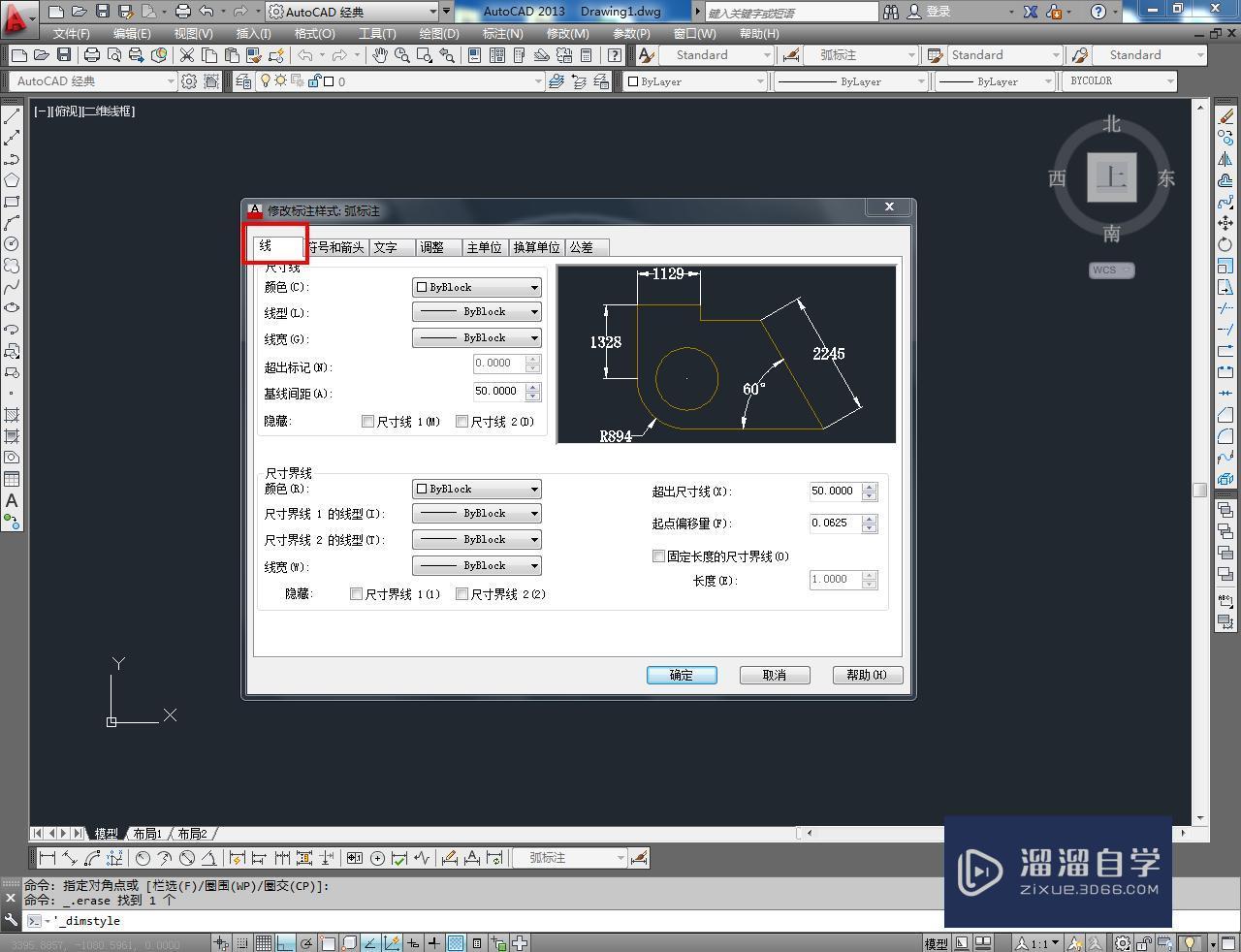This screenshot has height=952, width=1241.
Task: Click the Linear dimension icon
Action: coord(47,858)
